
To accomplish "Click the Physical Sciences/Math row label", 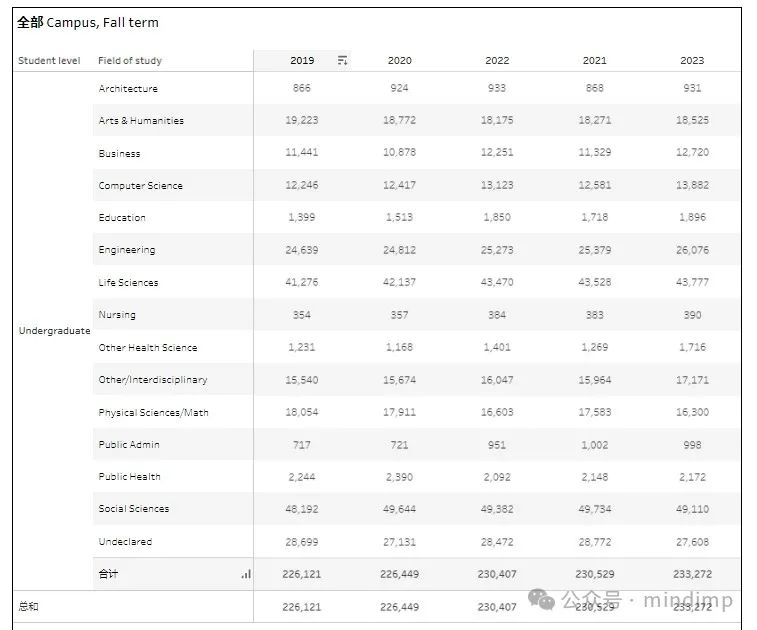I will (x=153, y=412).
